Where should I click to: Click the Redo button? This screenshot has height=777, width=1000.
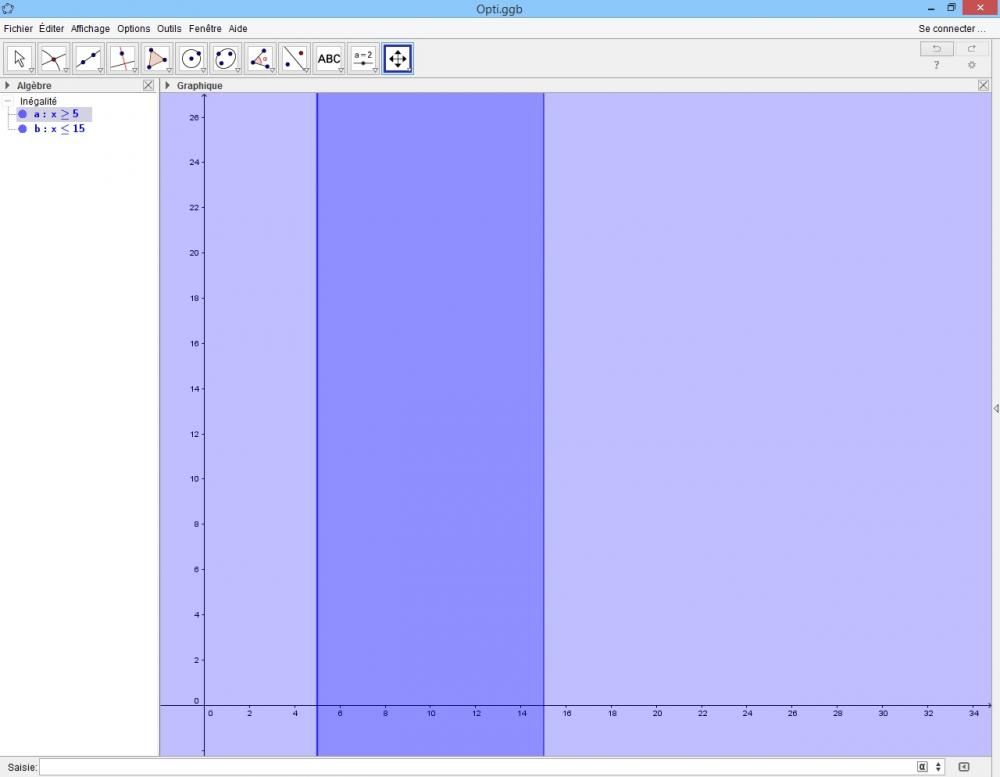coord(971,48)
